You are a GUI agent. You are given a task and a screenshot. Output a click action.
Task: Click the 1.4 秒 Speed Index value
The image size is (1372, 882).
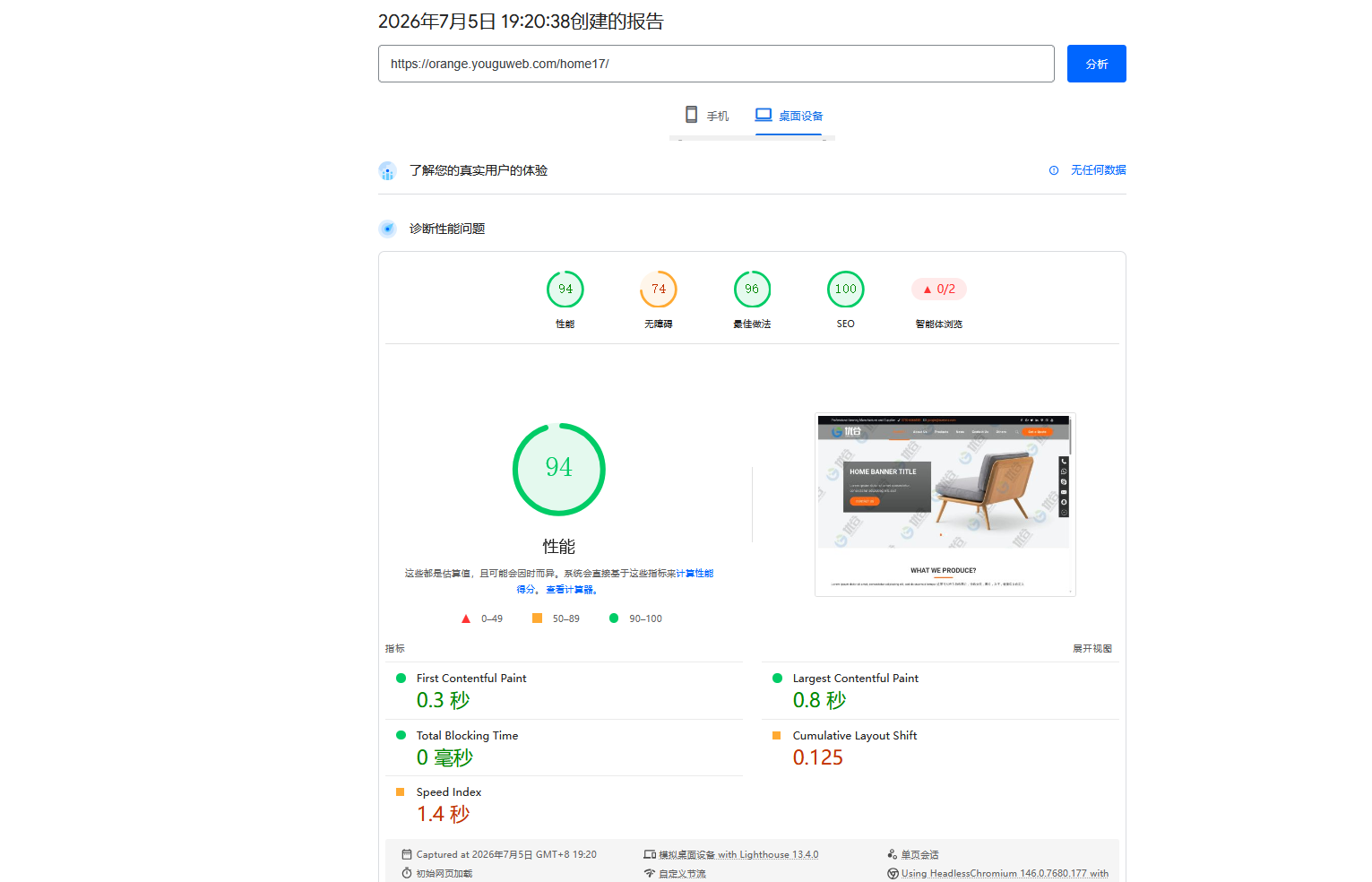444,814
